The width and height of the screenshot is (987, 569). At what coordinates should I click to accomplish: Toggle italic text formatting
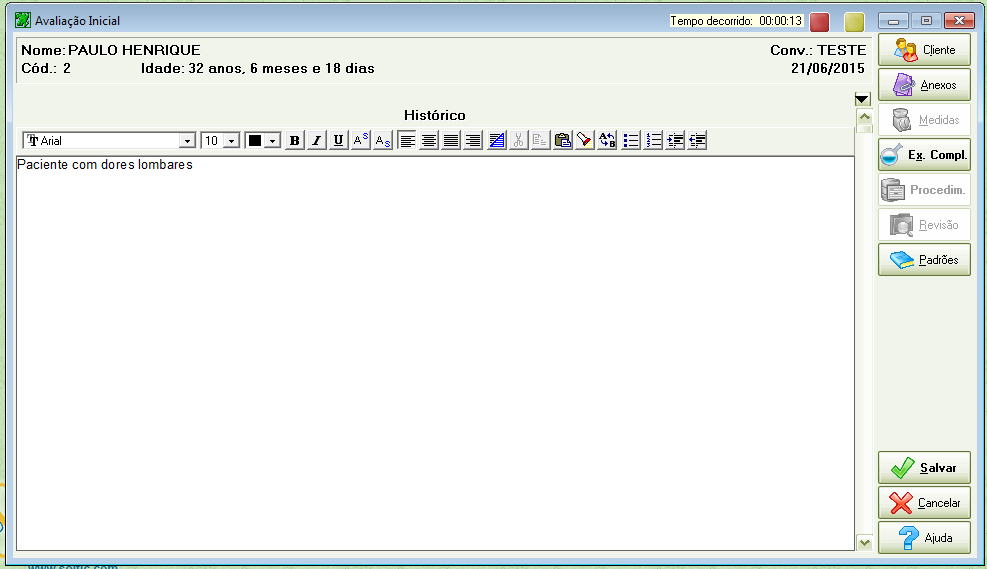pos(317,141)
